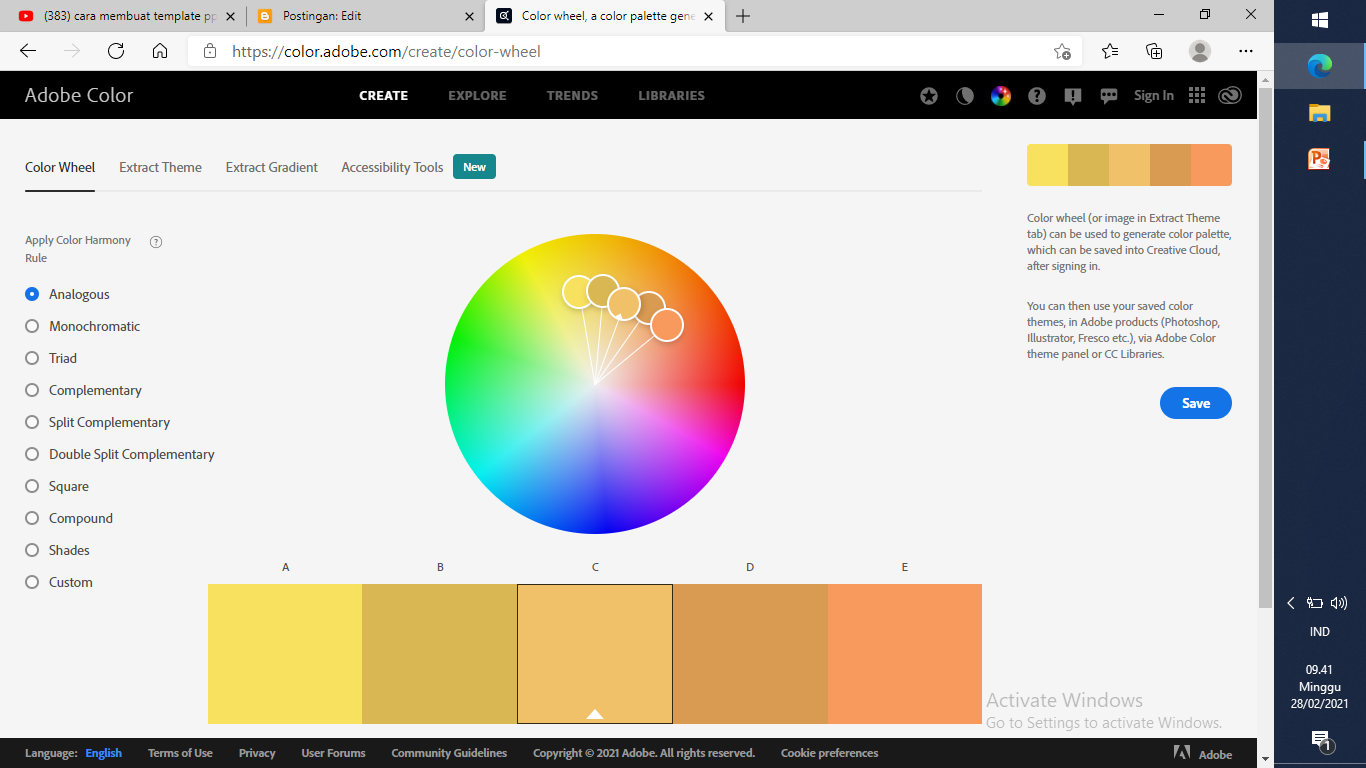Open Microsoft Edge from taskbar
The height and width of the screenshot is (768, 1366).
[x=1319, y=66]
